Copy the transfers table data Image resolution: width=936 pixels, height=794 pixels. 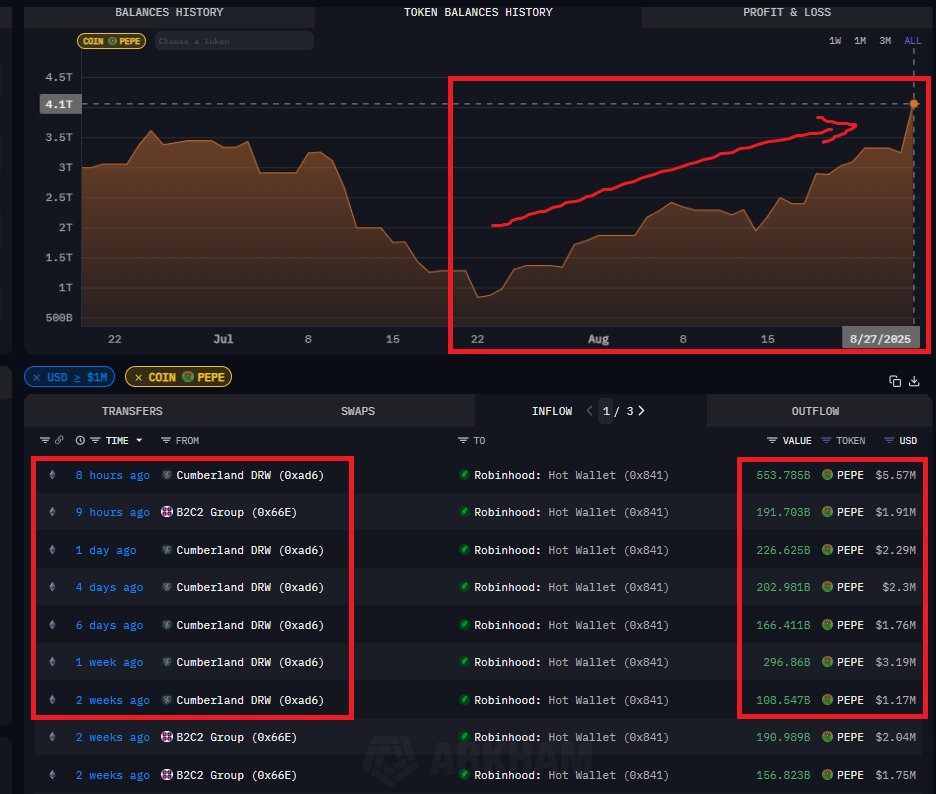click(894, 381)
